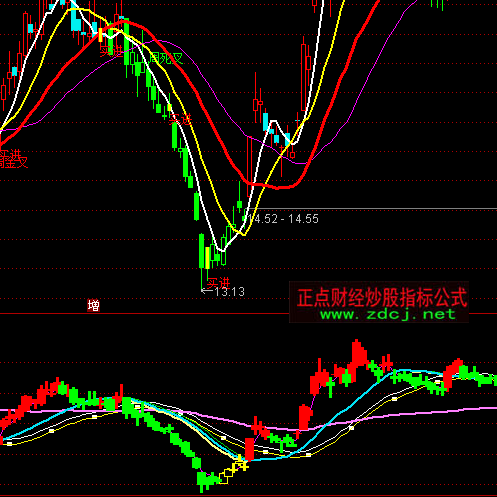Click the 买进 label next to 13.13
497x497 pixels.
[218, 283]
